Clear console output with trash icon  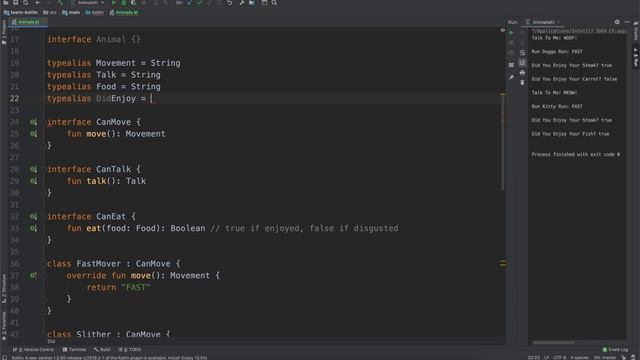(x=522, y=82)
